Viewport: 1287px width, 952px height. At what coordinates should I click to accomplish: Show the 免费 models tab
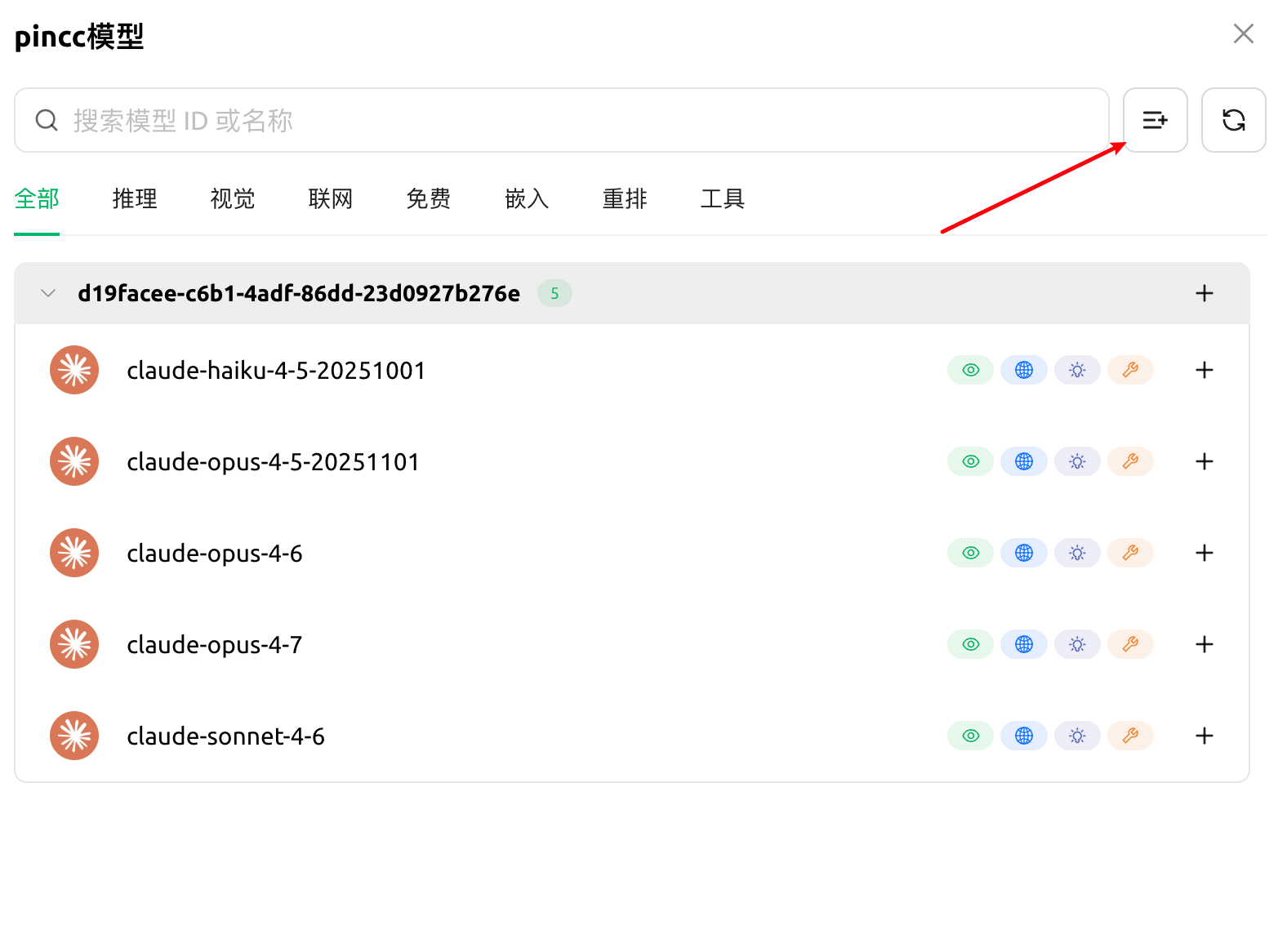click(x=429, y=198)
